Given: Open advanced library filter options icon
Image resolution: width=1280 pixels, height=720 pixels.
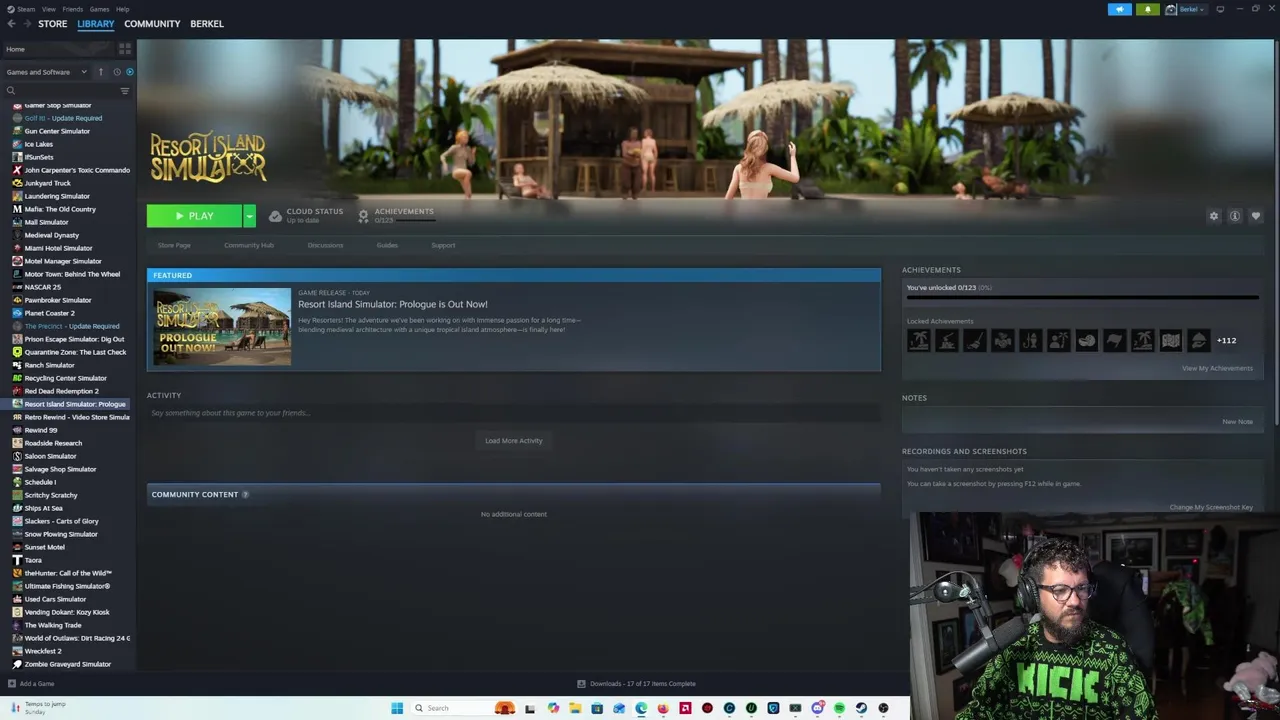Looking at the screenshot, I should coord(125,91).
